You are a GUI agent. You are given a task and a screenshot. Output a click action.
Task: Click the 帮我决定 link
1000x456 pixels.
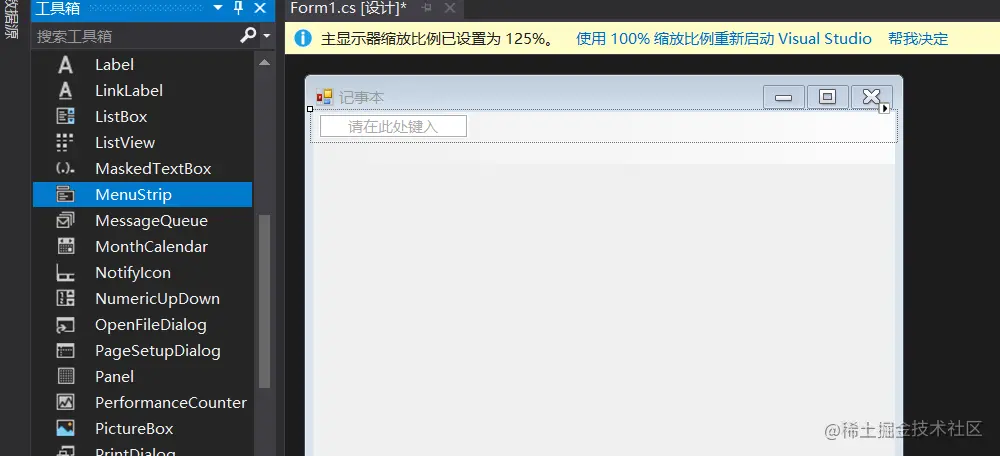(918, 39)
